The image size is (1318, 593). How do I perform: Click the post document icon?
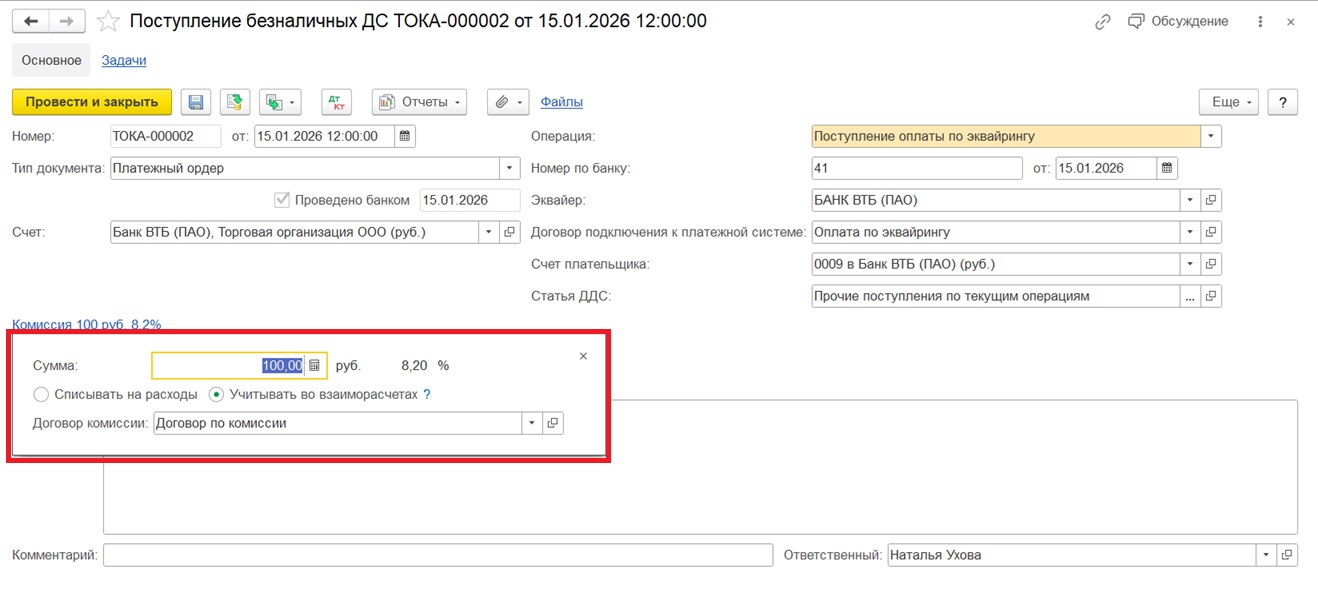pos(235,102)
